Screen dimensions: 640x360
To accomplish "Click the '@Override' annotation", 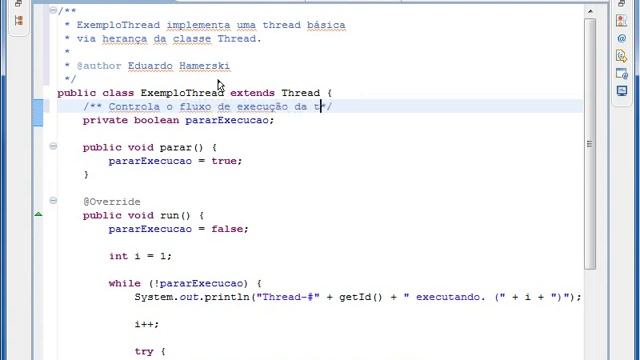I will click(111, 202).
